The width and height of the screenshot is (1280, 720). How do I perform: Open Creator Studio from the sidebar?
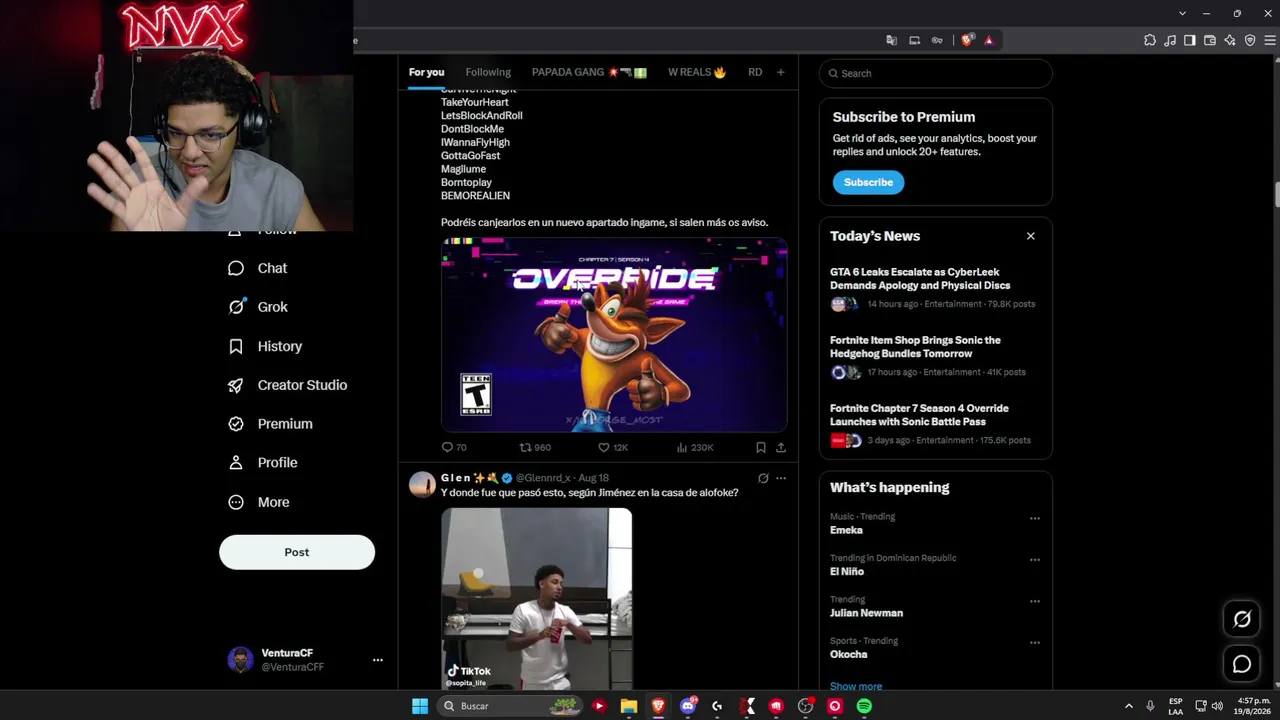(287, 385)
